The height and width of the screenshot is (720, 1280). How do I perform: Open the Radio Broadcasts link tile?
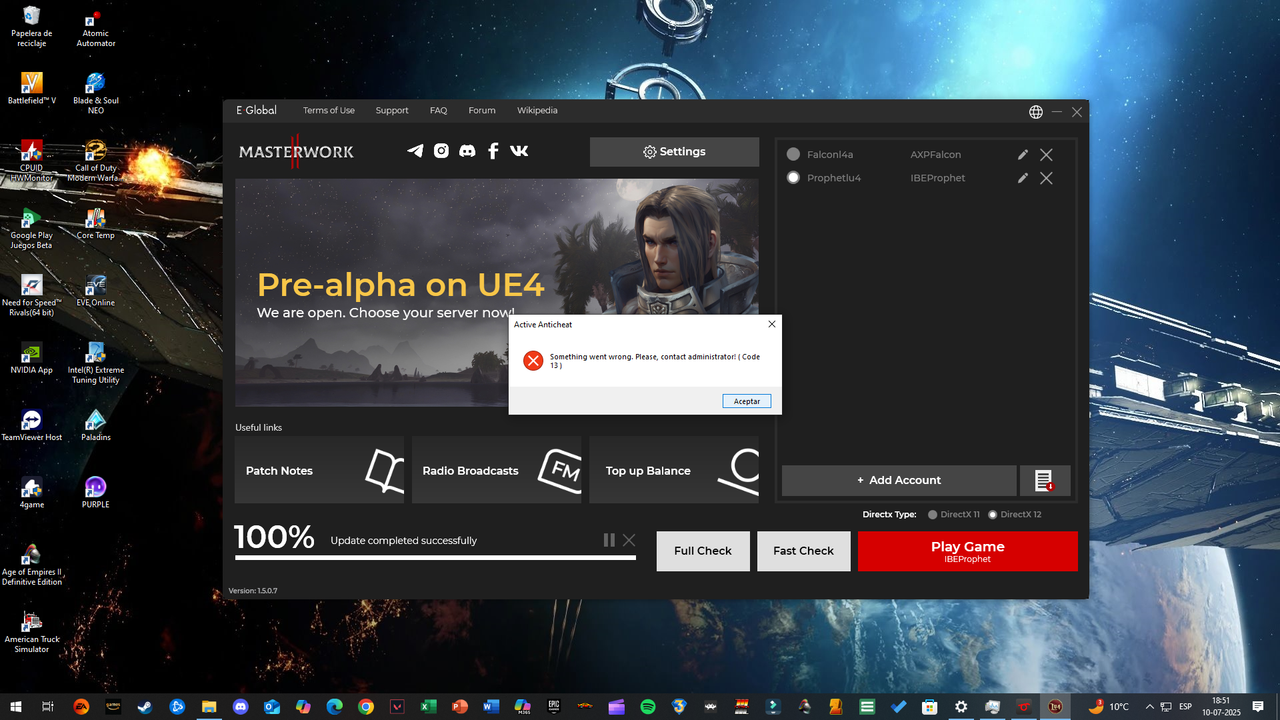pyautogui.click(x=497, y=470)
